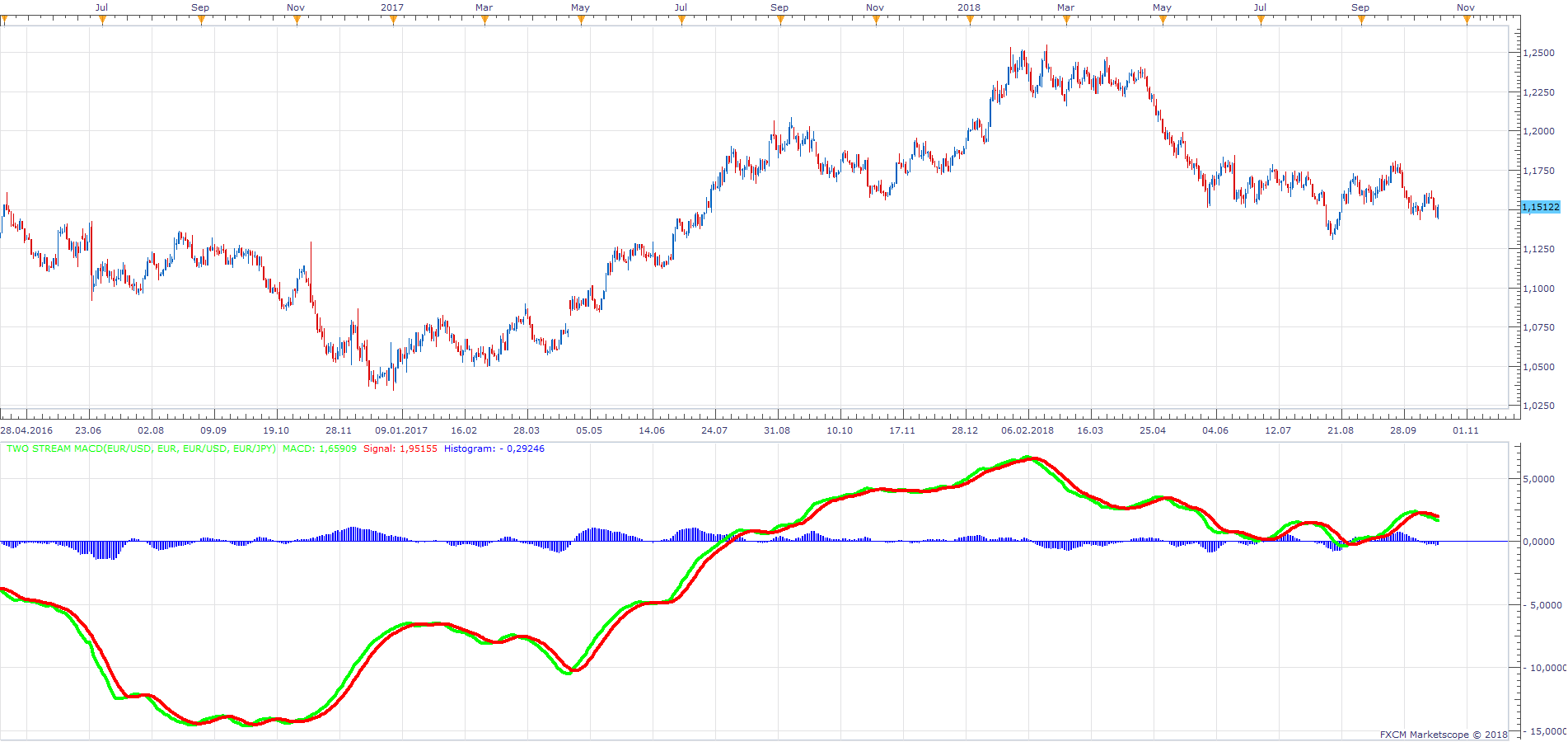Select the Nov 2018 orange timeline marker
Viewport: 1568px width, 742px height.
pyautogui.click(x=1467, y=21)
